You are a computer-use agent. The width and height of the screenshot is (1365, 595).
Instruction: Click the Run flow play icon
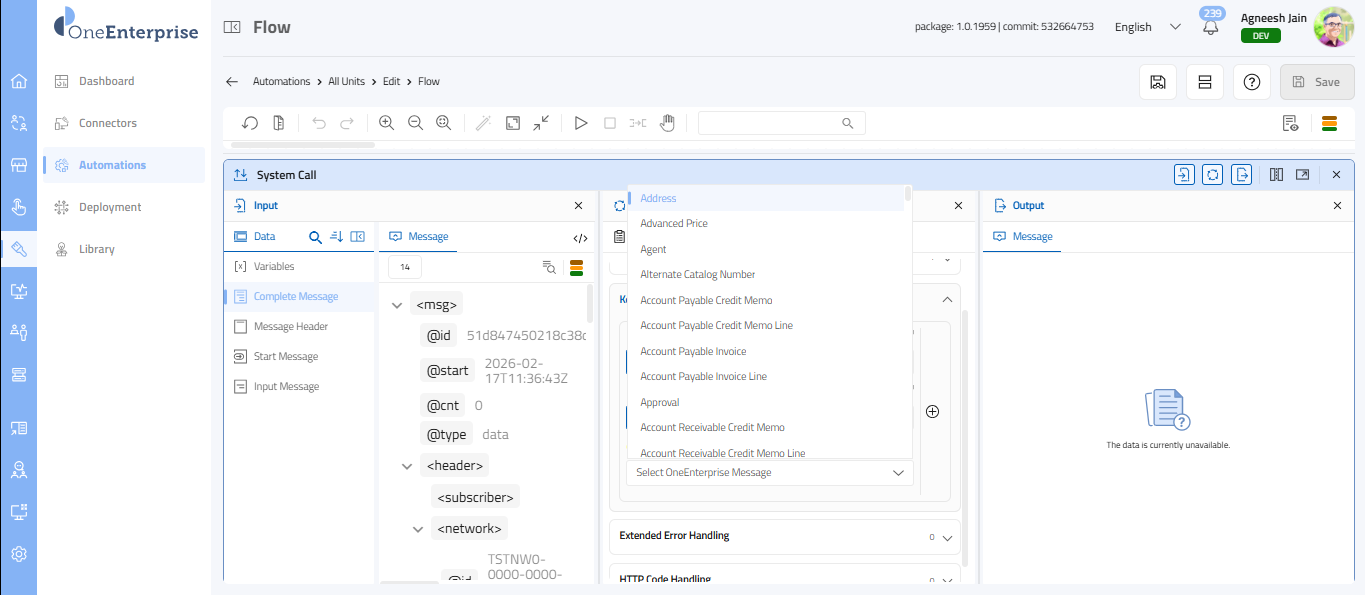pyautogui.click(x=581, y=123)
